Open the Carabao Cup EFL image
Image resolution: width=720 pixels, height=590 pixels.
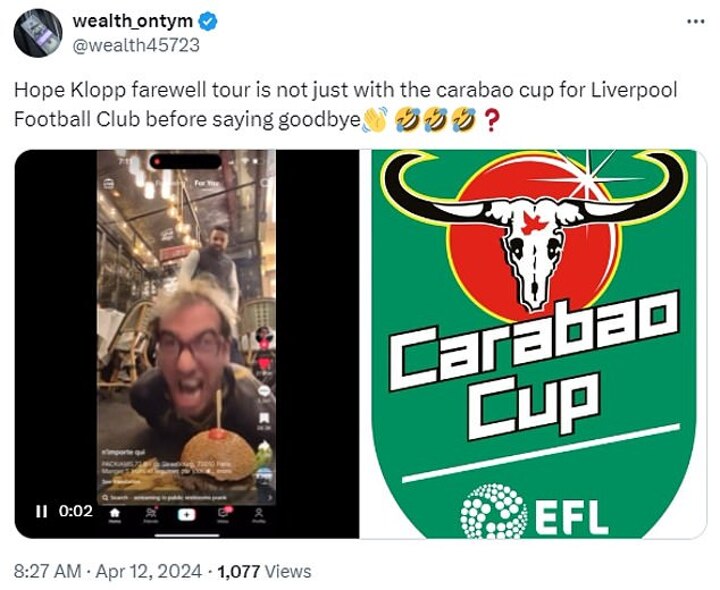click(533, 344)
